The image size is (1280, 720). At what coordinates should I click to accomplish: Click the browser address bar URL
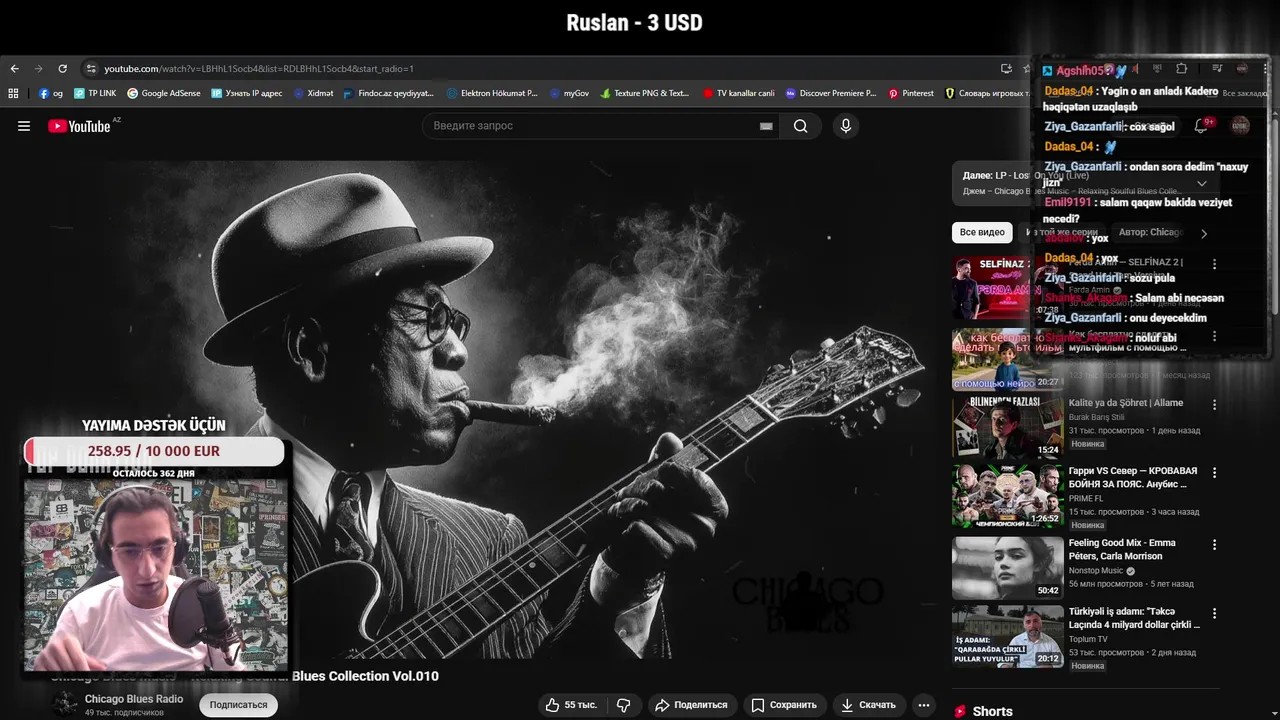click(259, 69)
